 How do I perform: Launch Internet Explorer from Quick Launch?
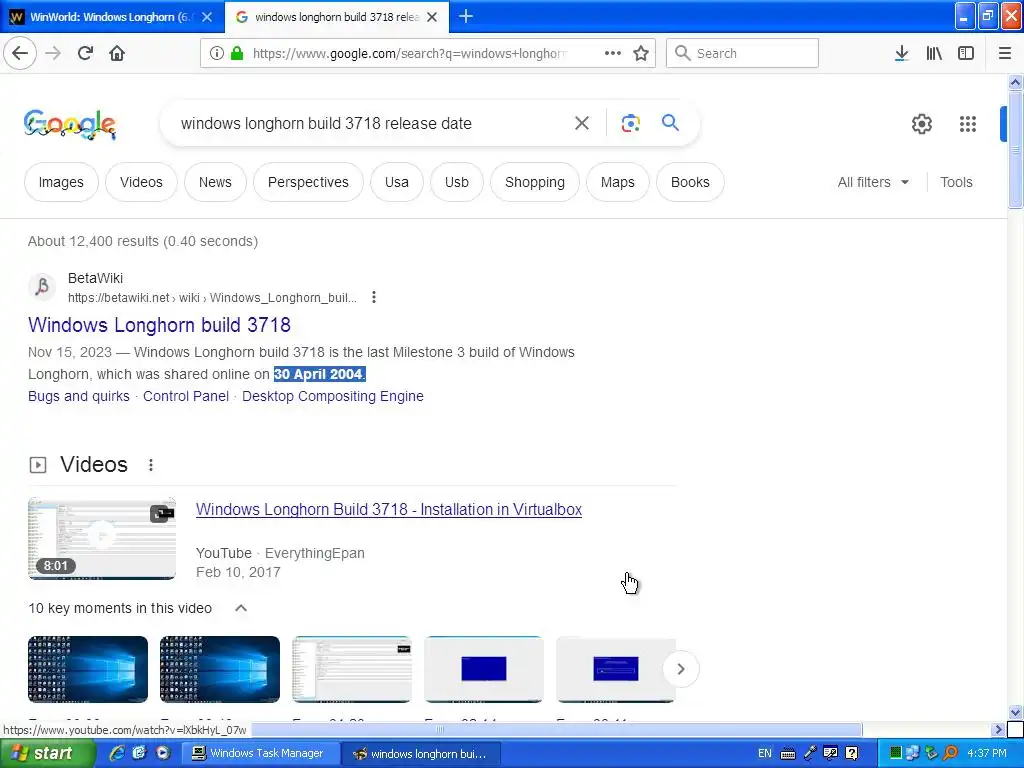[117, 754]
